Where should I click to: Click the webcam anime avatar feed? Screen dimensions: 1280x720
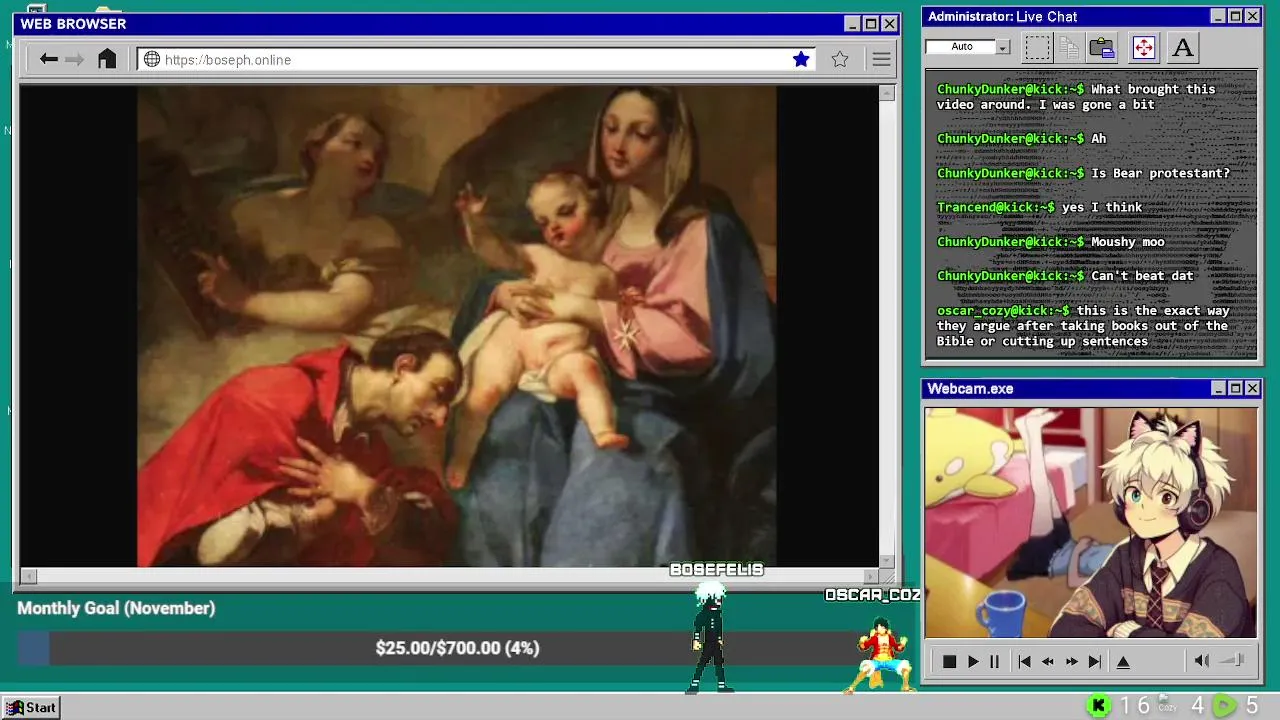pyautogui.click(x=1090, y=522)
